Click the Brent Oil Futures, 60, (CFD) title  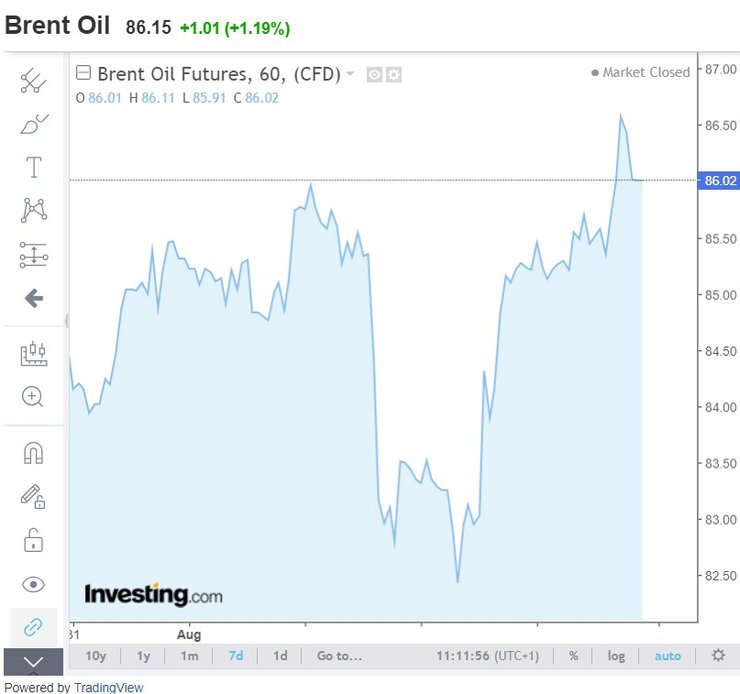[x=219, y=74]
